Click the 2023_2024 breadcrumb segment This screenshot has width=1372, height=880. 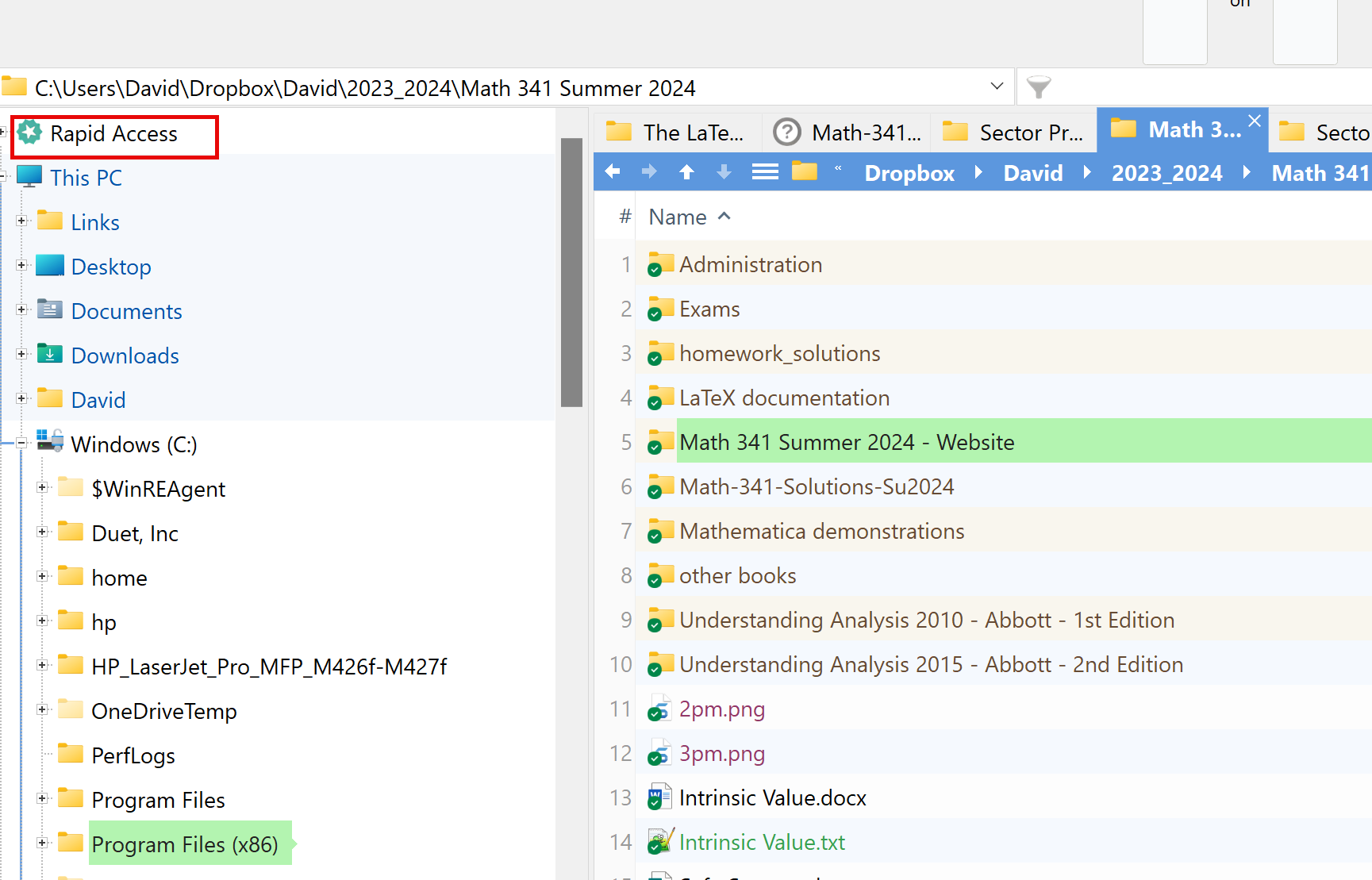click(x=1166, y=173)
